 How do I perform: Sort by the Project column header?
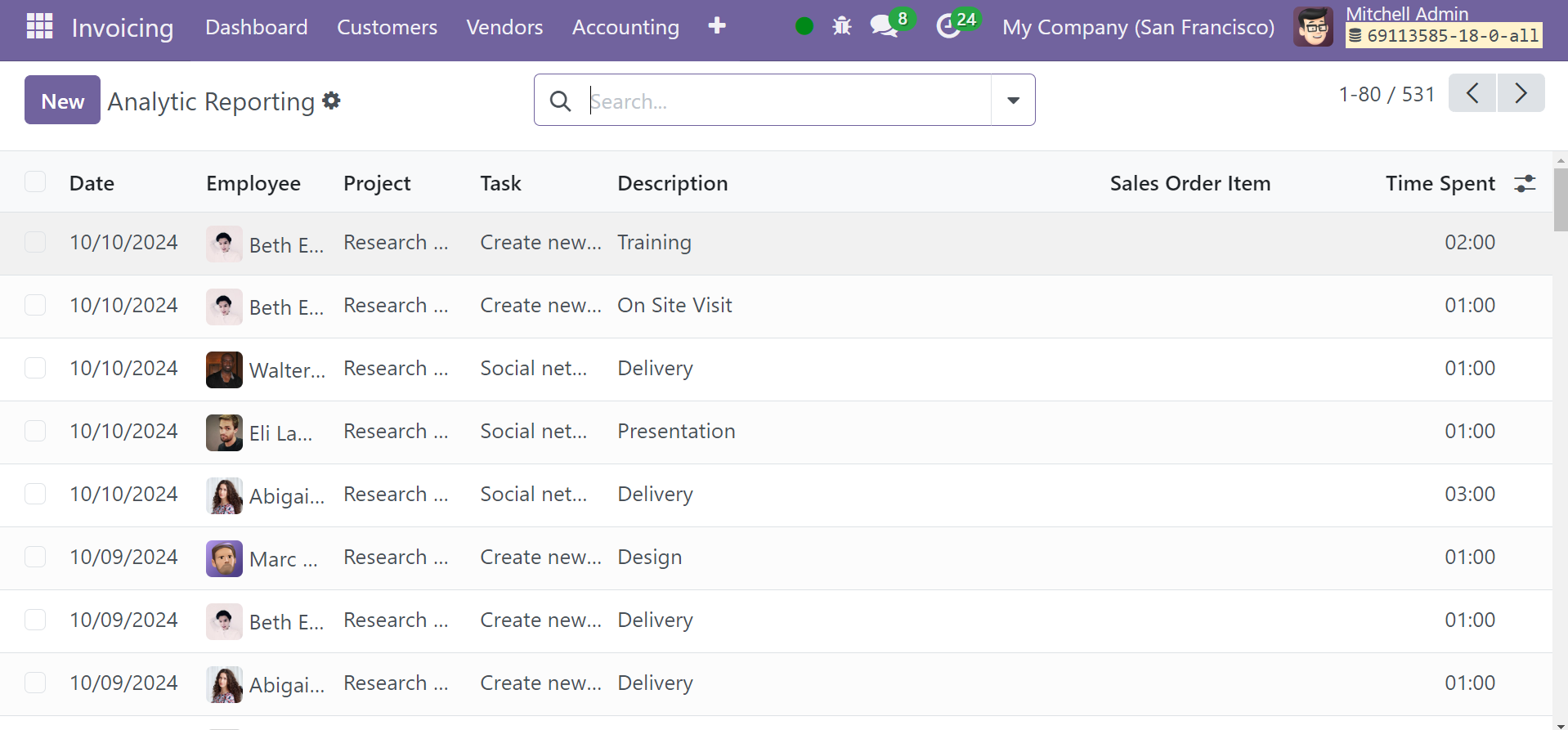coord(377,183)
